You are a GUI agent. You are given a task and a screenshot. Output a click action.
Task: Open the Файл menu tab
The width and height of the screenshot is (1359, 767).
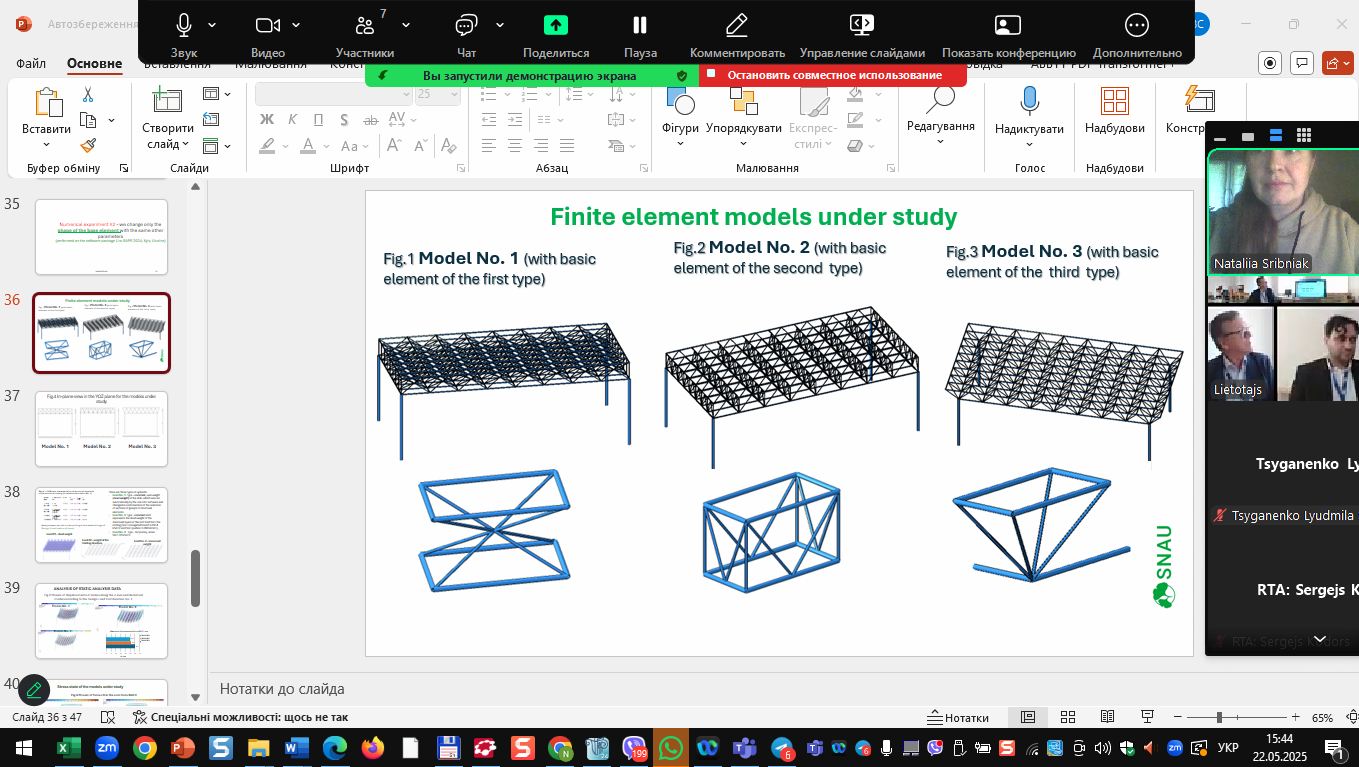(x=31, y=63)
